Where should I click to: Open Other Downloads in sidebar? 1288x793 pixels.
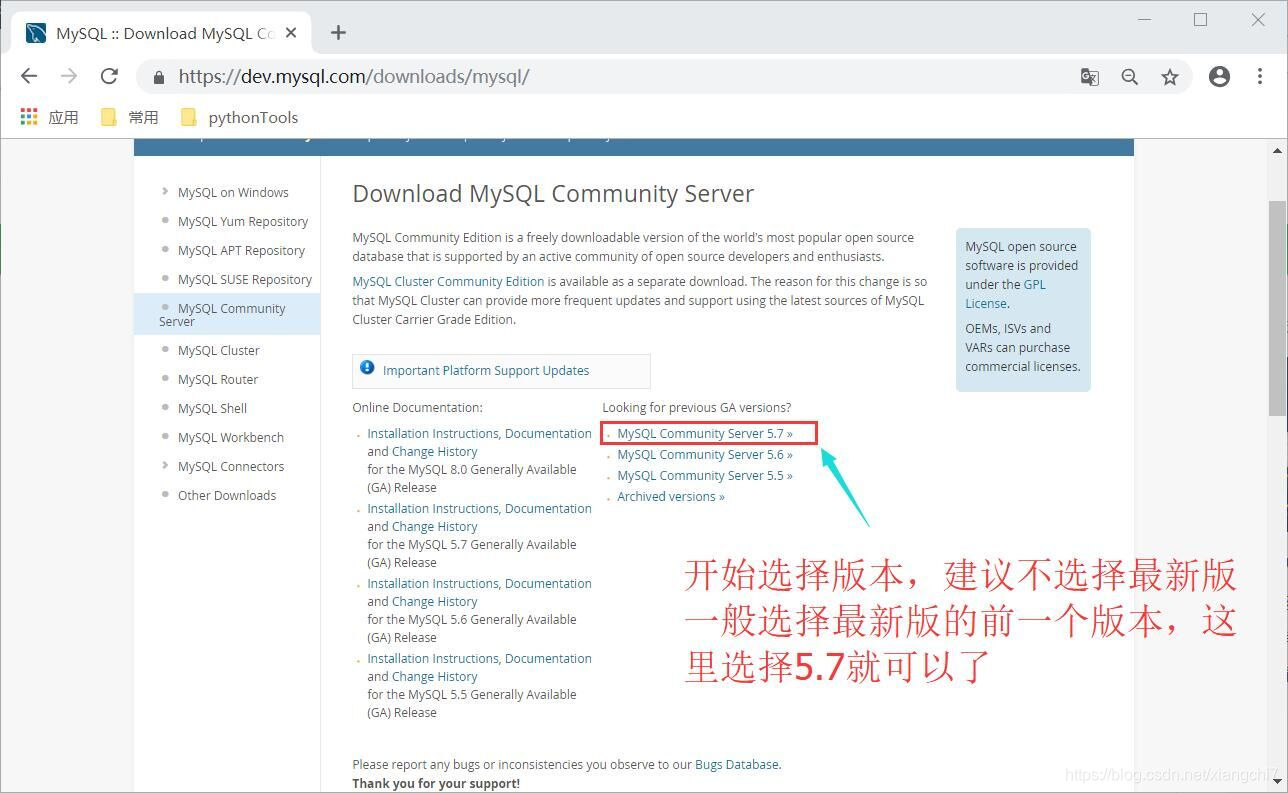point(227,495)
